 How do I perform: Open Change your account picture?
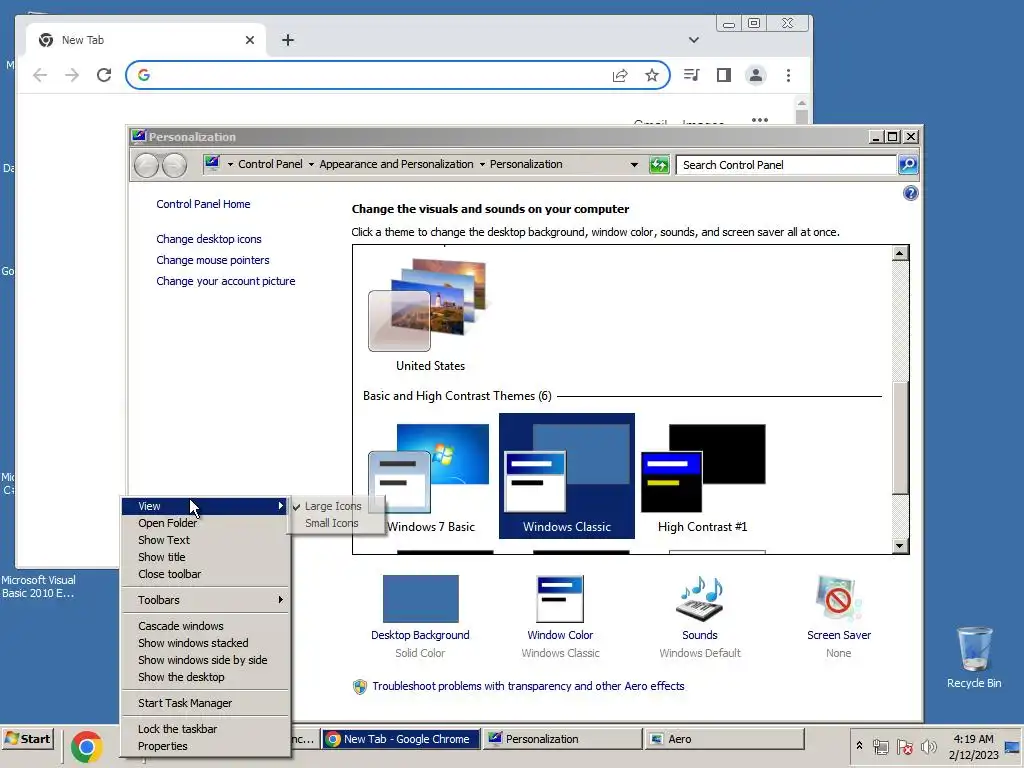225,281
